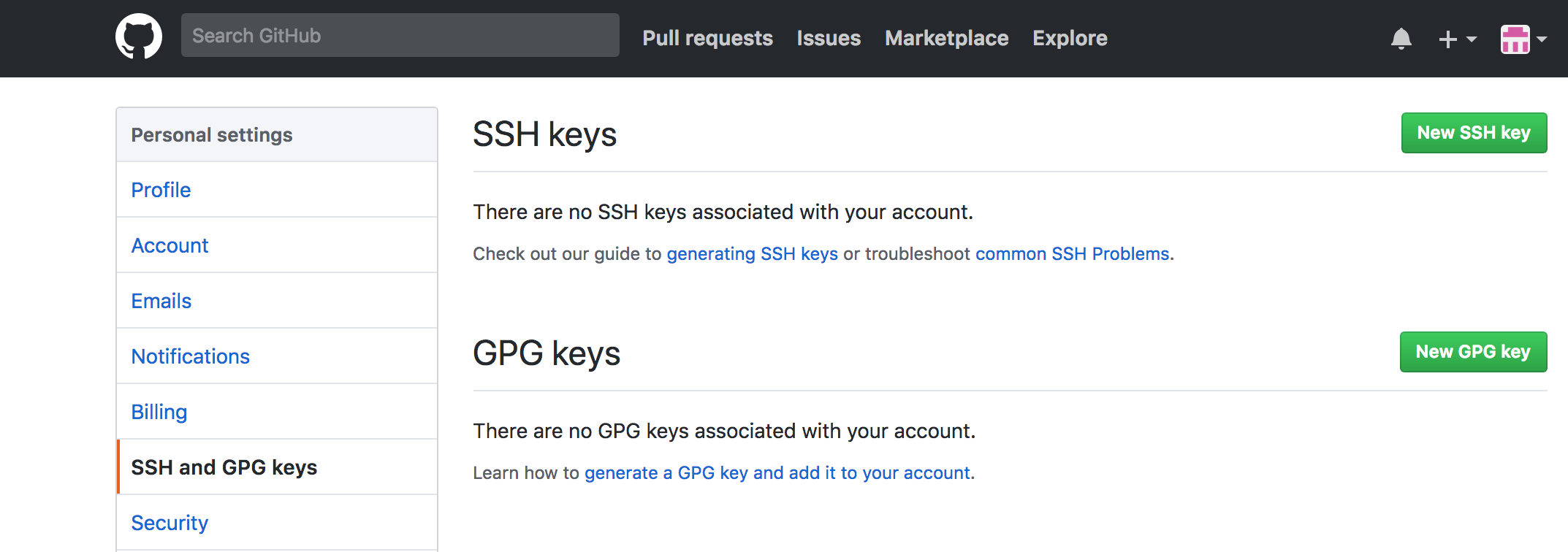Screen dimensions: 1568x552
Task: Follow the generating SSH keys link
Action: (x=752, y=254)
